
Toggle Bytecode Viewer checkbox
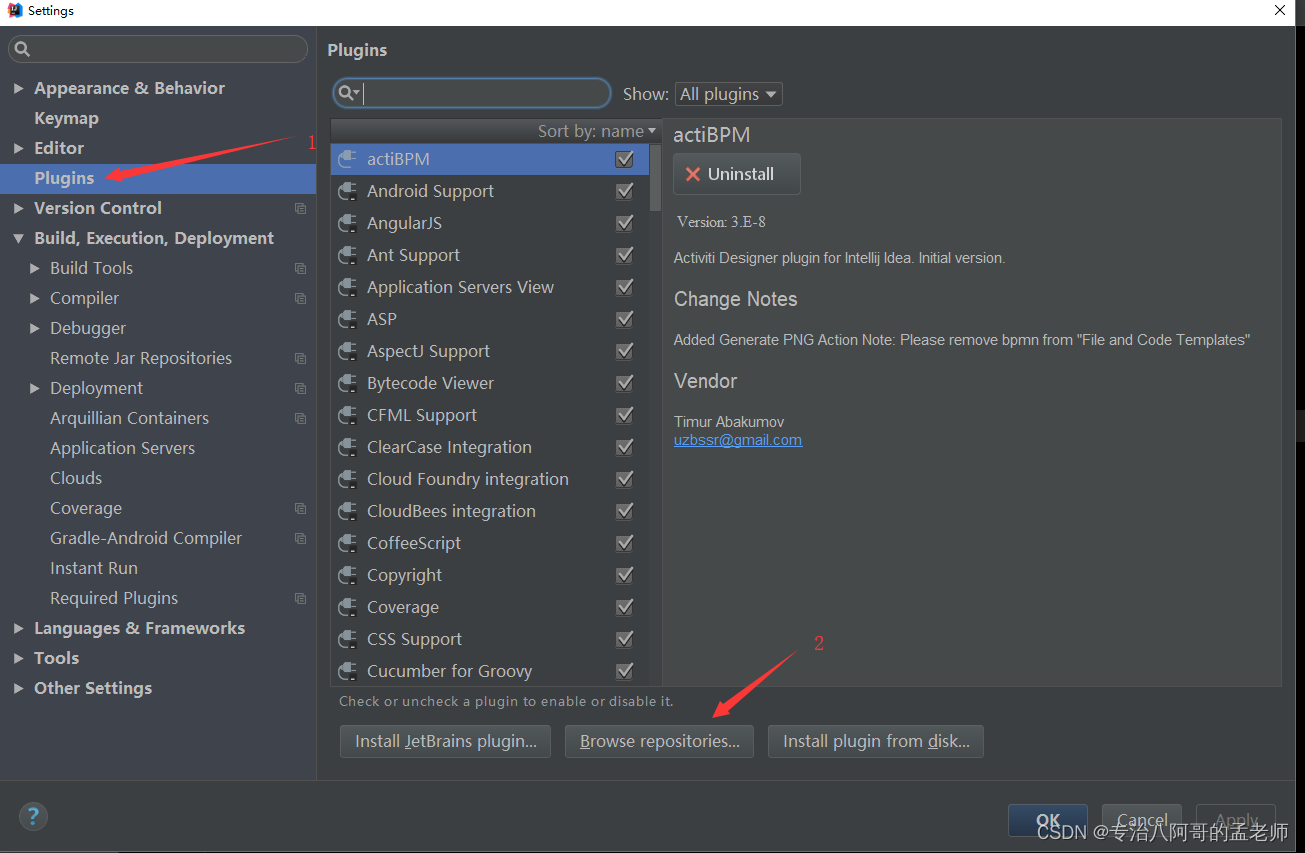[625, 383]
